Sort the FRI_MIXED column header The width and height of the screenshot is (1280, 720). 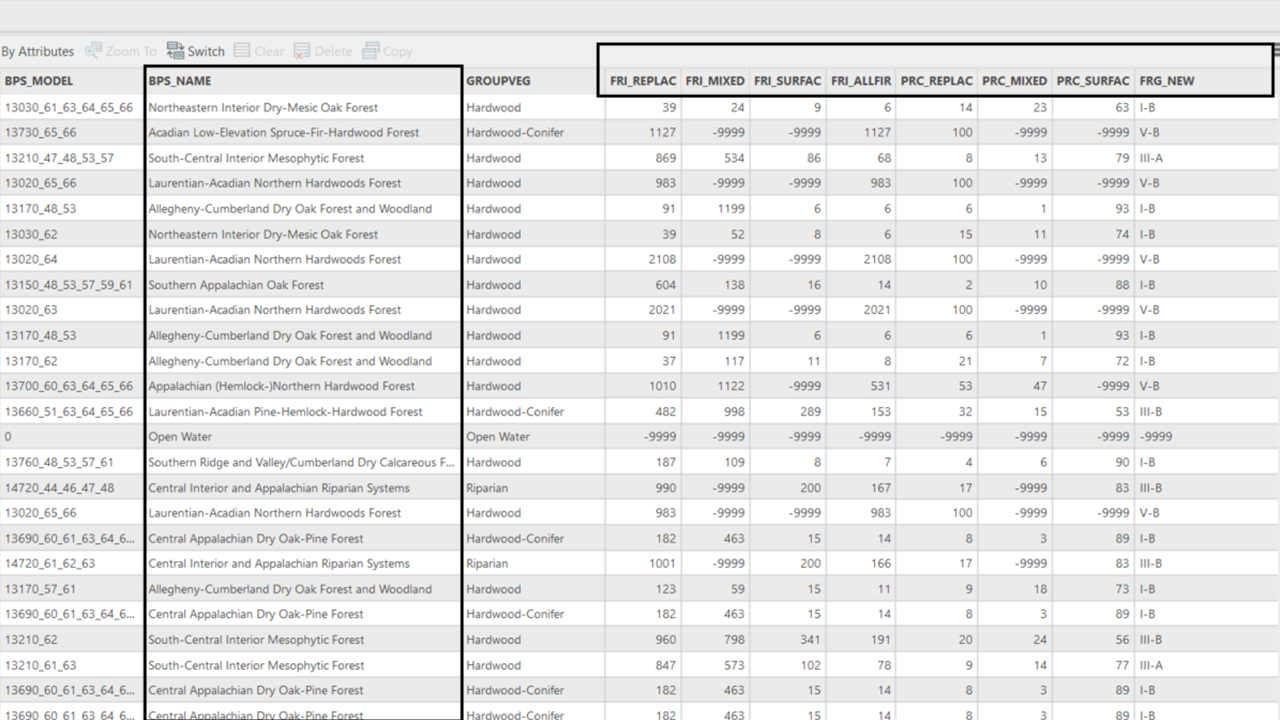(714, 80)
